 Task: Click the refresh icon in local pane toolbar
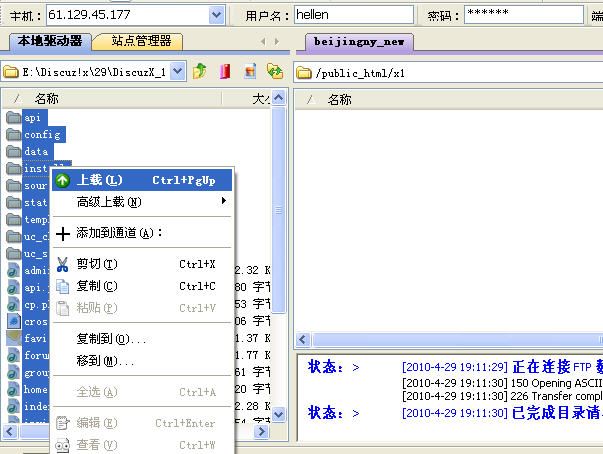(x=273, y=72)
